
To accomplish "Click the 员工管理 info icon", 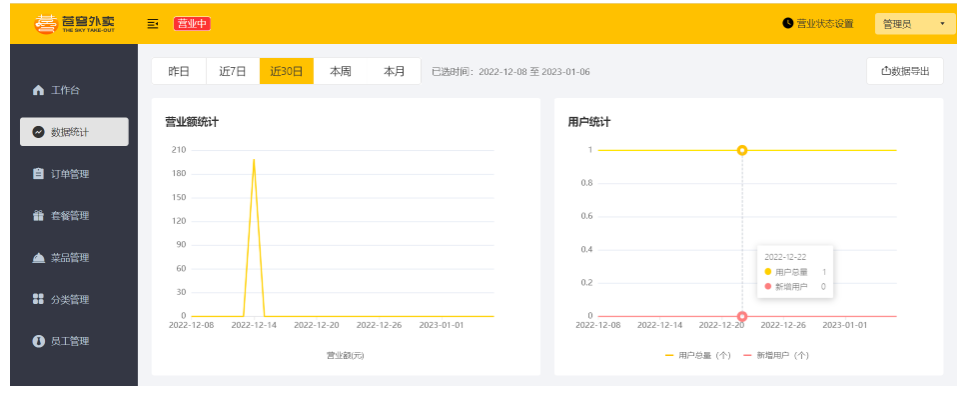I will [38, 341].
